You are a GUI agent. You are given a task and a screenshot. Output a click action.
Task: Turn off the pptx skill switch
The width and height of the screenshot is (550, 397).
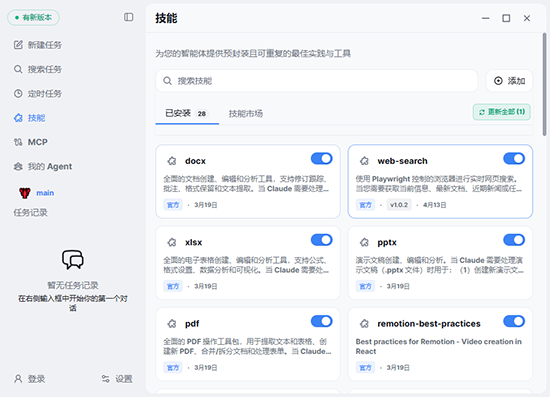514,240
